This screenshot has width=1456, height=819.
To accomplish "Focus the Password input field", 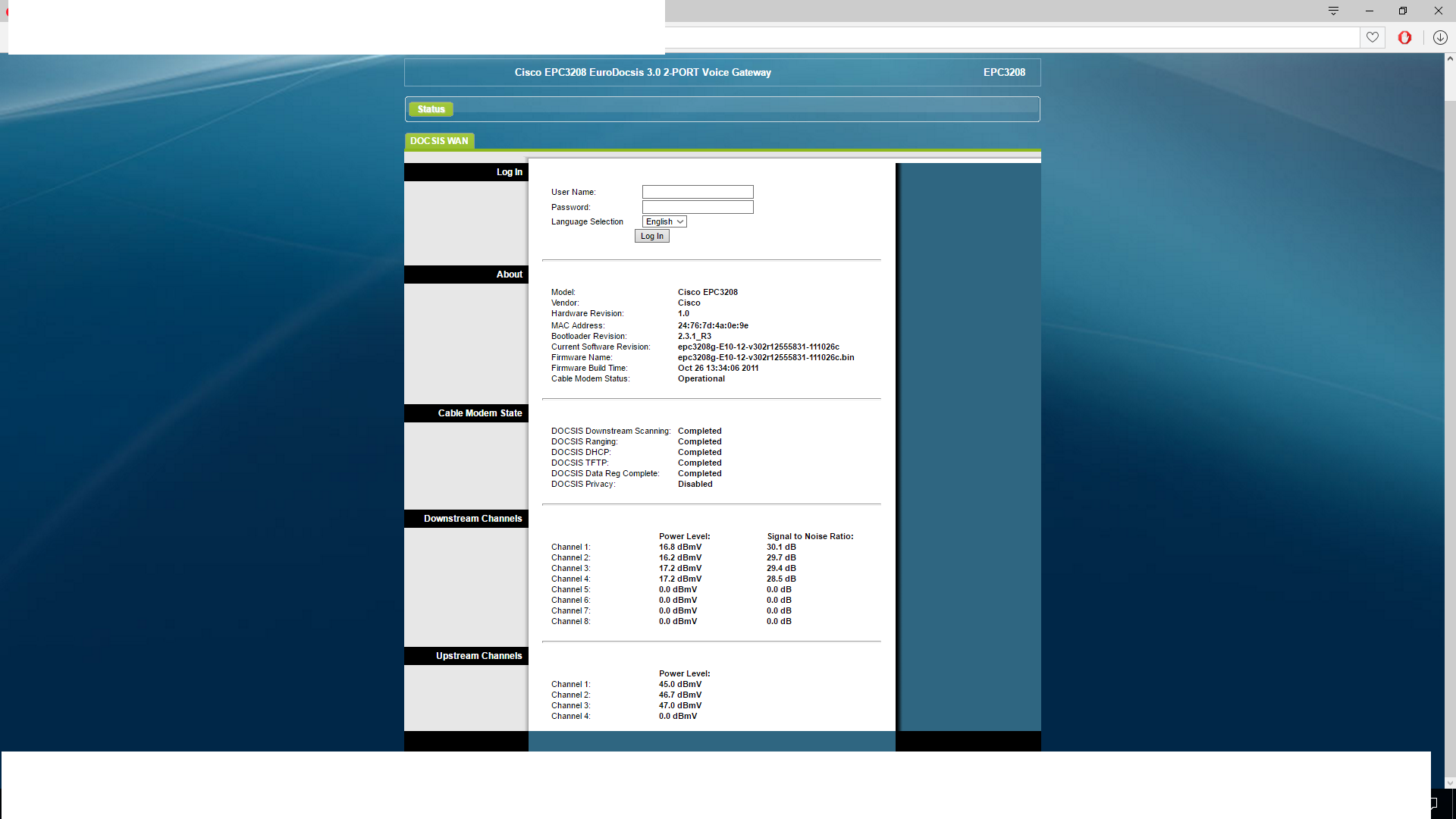I will pos(697,207).
